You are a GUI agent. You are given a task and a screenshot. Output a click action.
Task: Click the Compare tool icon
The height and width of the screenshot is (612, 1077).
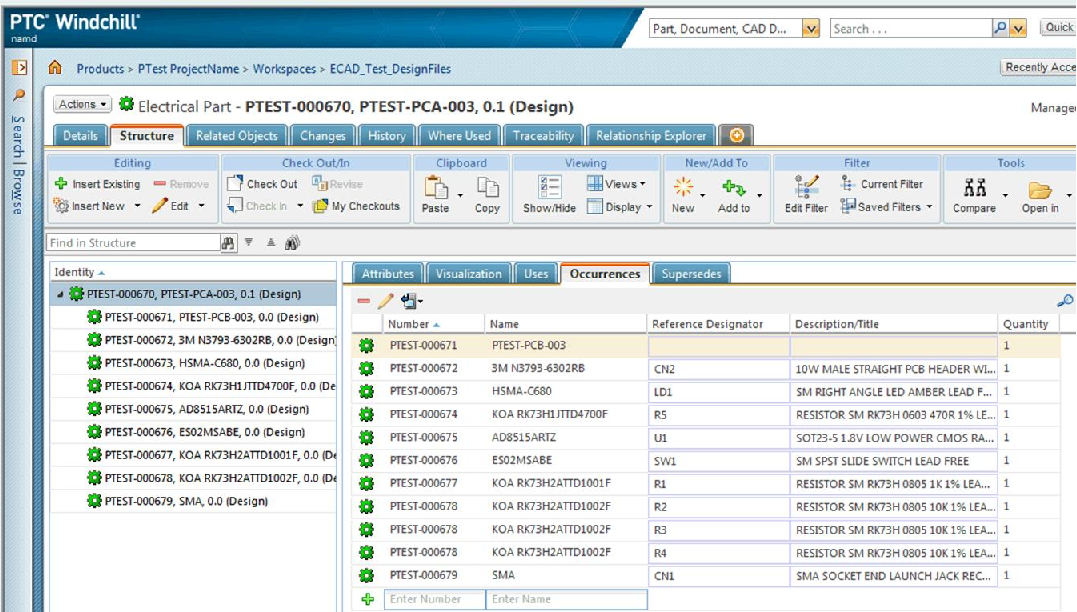[x=975, y=188]
